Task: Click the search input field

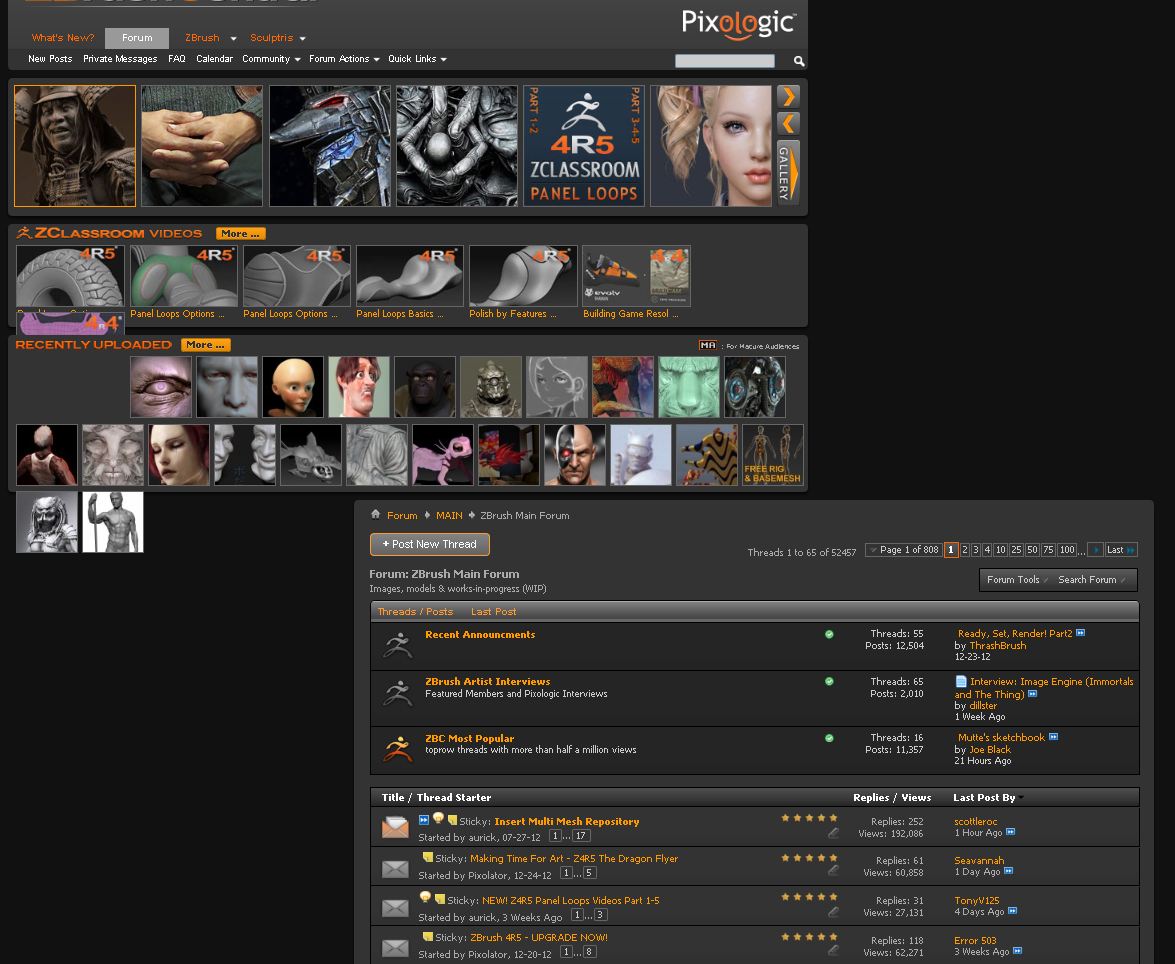Action: (725, 61)
